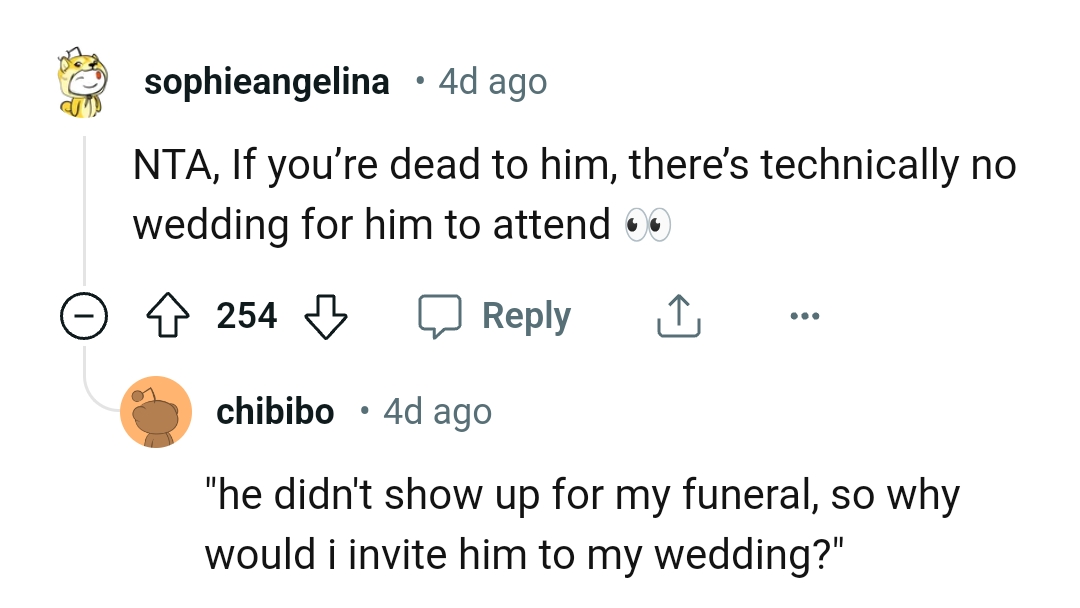Collapse sophieangelina's comment thread
Screen dimensions: 1080x608
(83, 317)
